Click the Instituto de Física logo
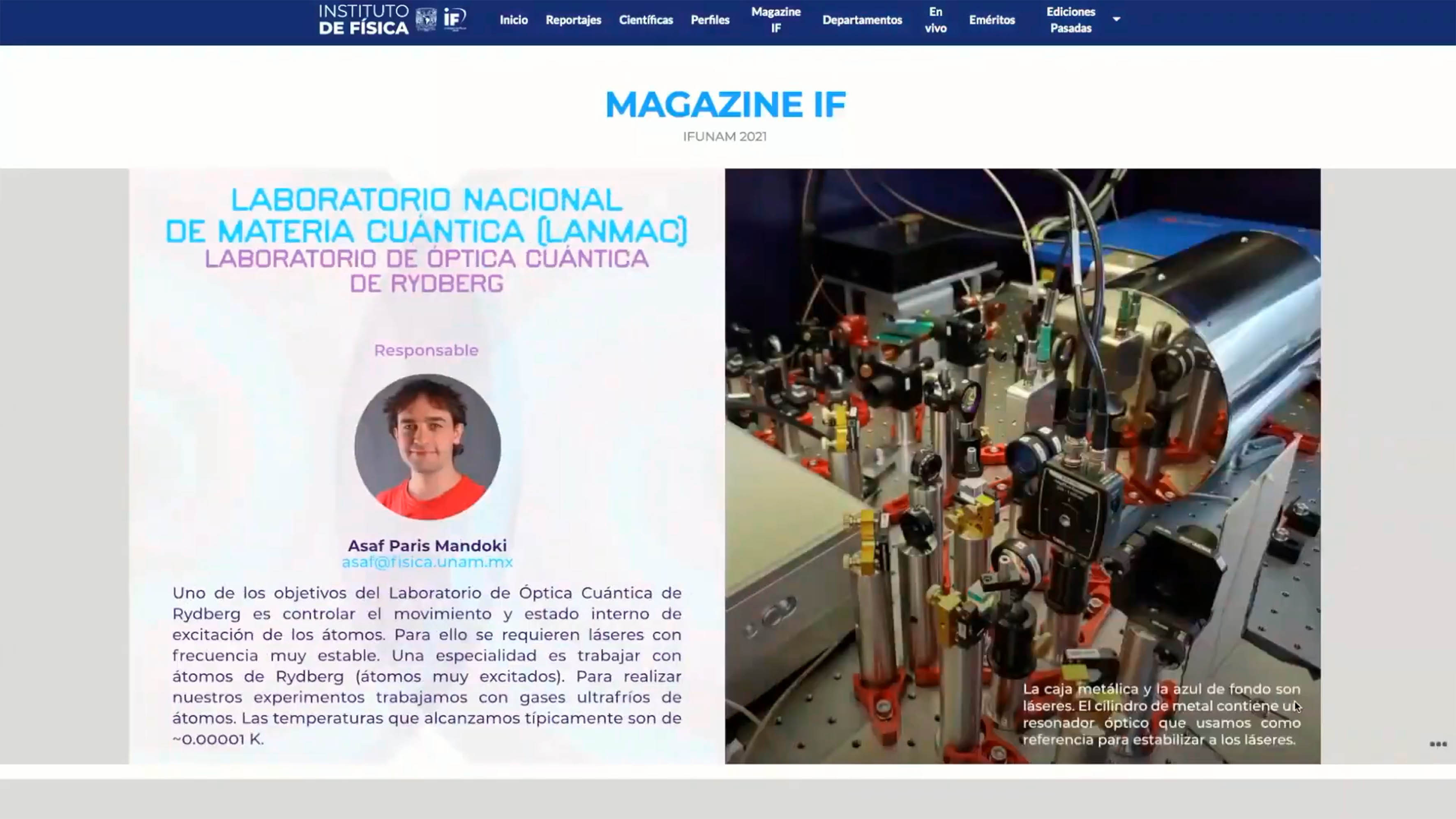 (x=363, y=20)
